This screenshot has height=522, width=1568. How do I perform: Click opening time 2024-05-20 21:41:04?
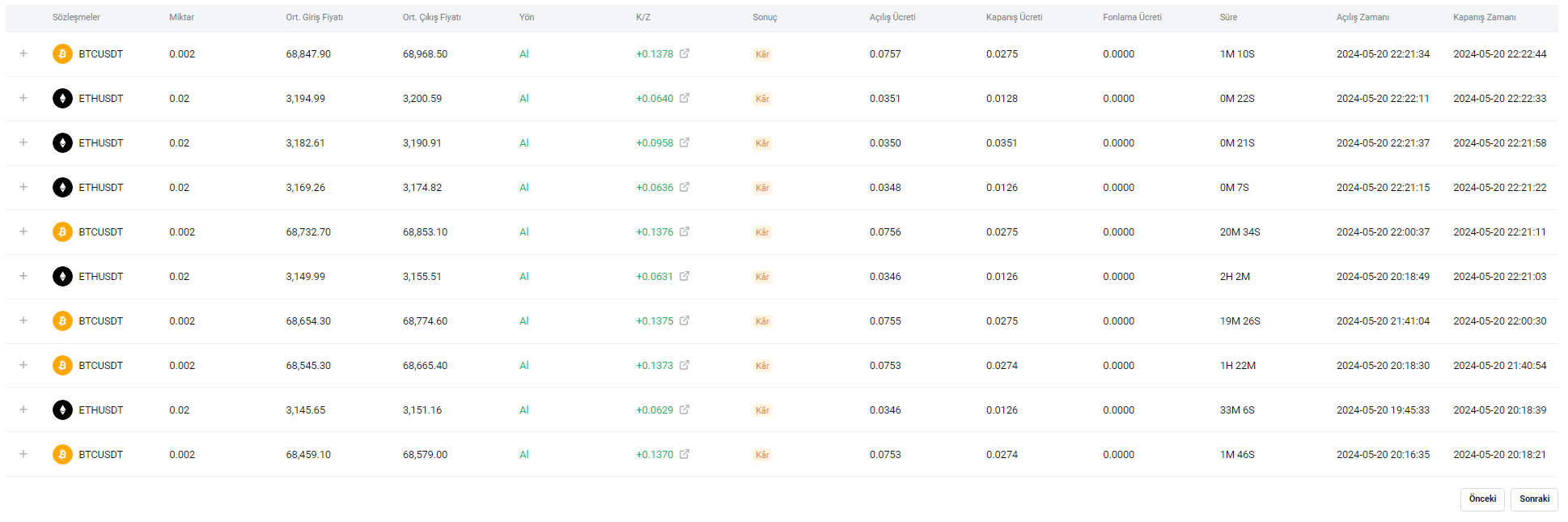1383,321
